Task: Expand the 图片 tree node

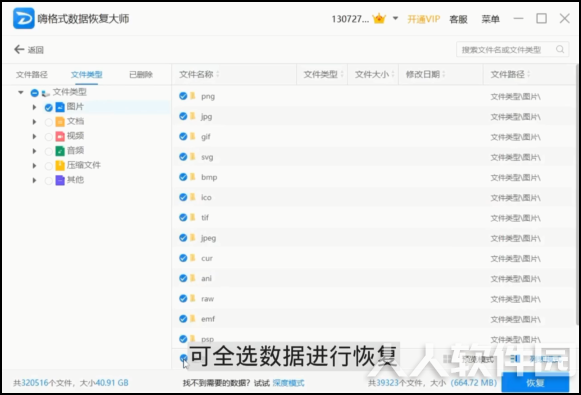Action: 34,107
